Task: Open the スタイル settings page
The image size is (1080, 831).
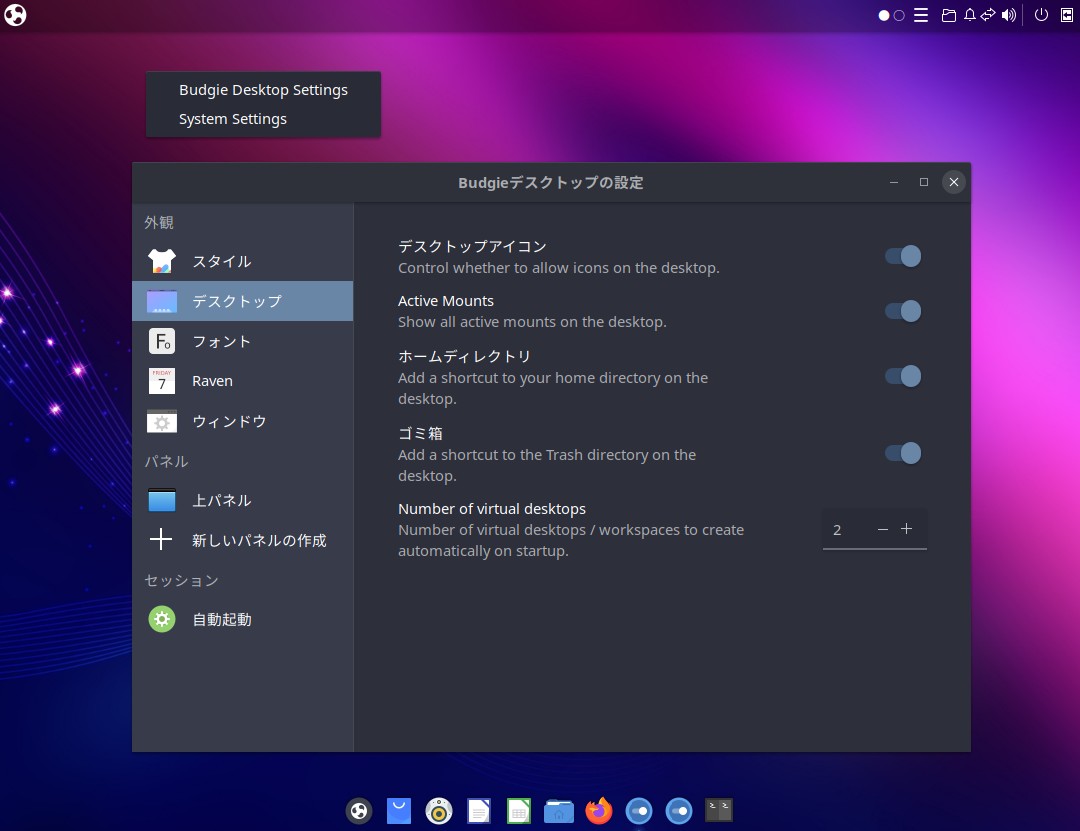Action: [242, 261]
